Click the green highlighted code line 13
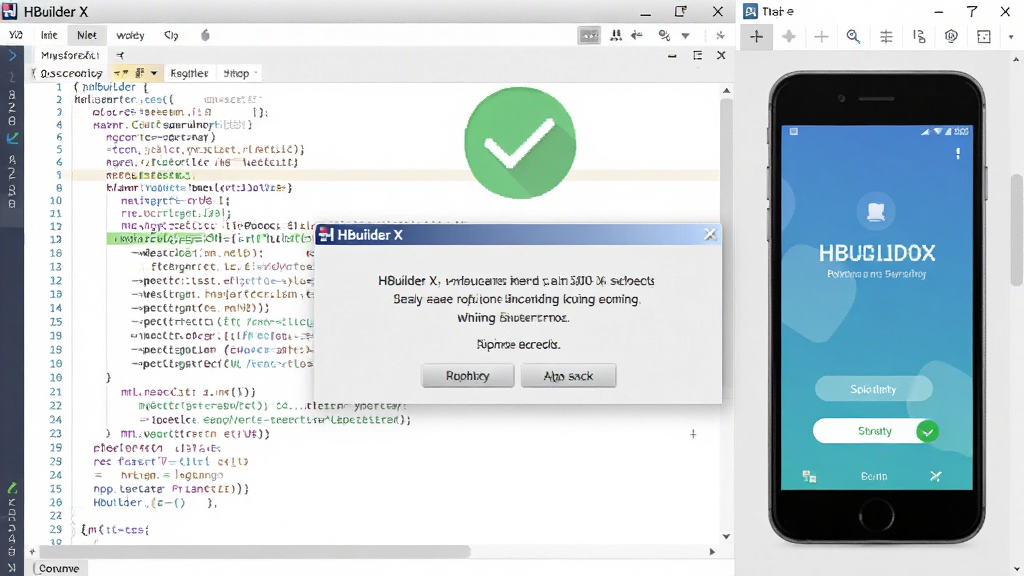The image size is (1024, 576). click(210, 239)
